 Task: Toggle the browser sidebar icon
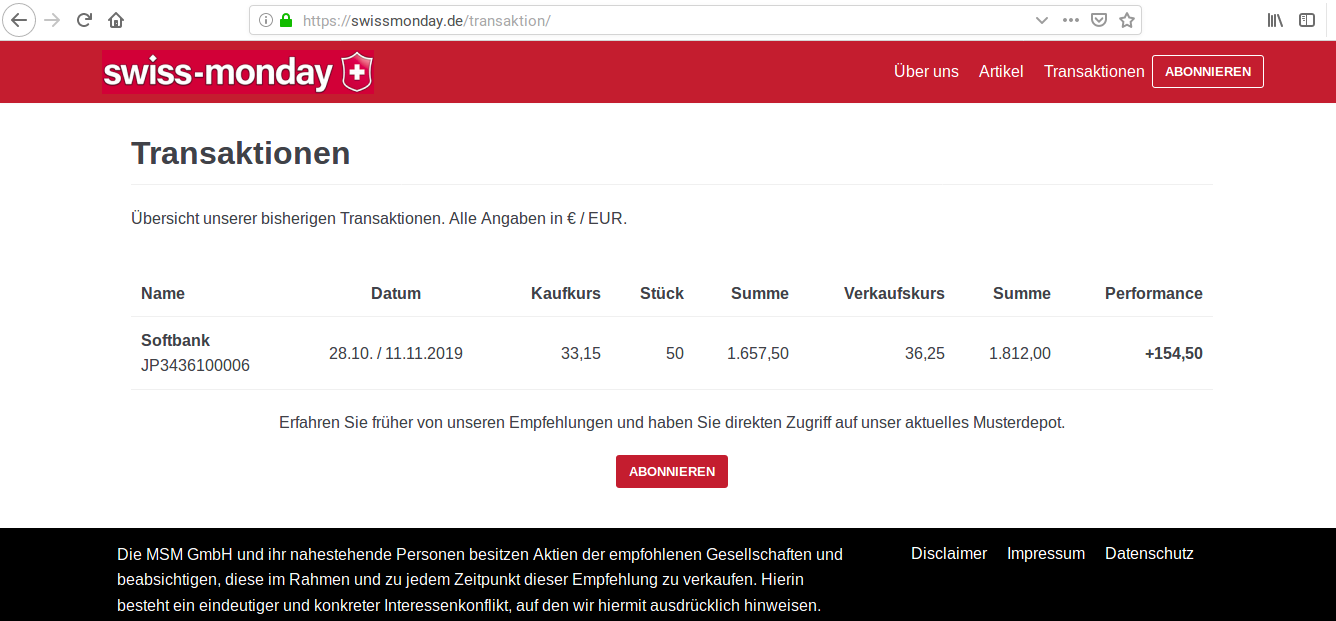coord(1307,20)
